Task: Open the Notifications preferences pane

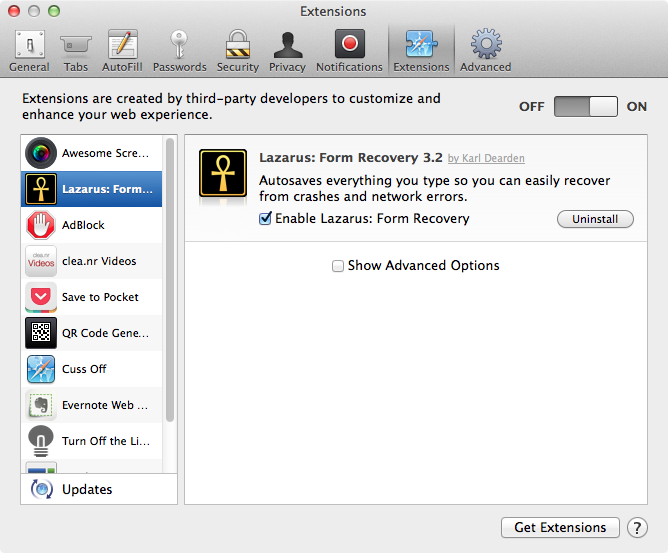Action: [349, 50]
